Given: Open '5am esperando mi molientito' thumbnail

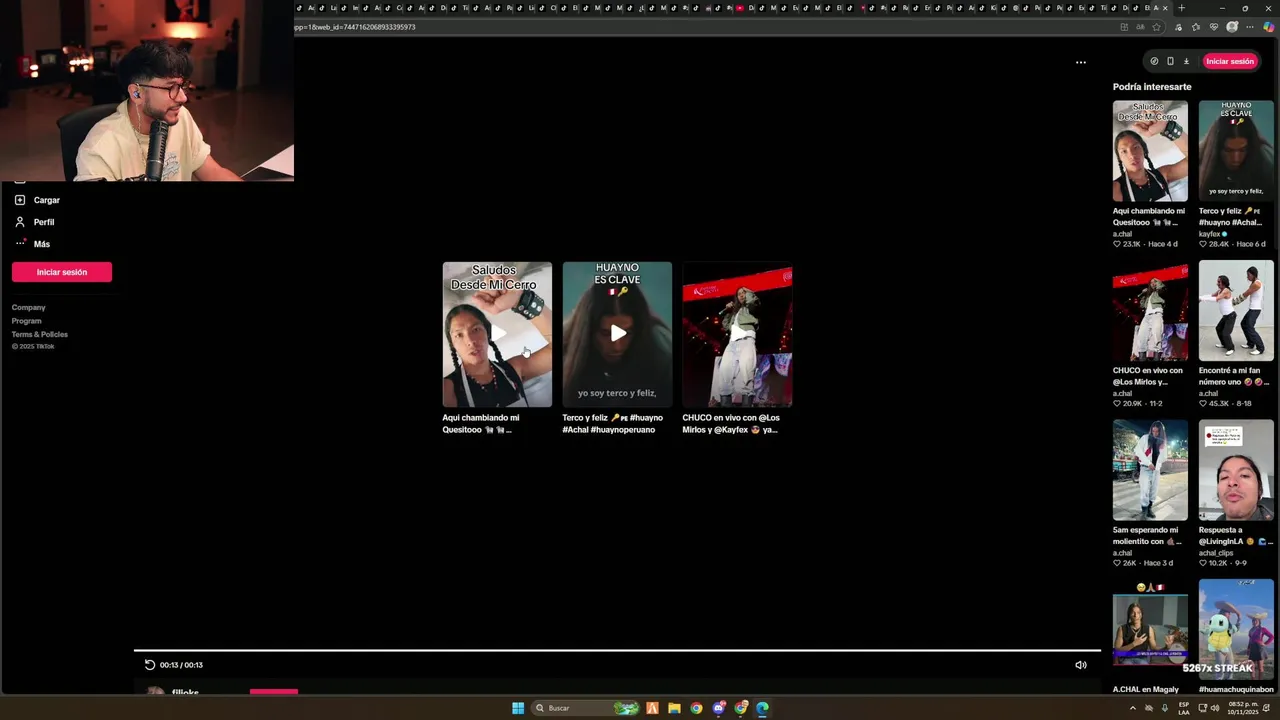Looking at the screenshot, I should [1150, 470].
